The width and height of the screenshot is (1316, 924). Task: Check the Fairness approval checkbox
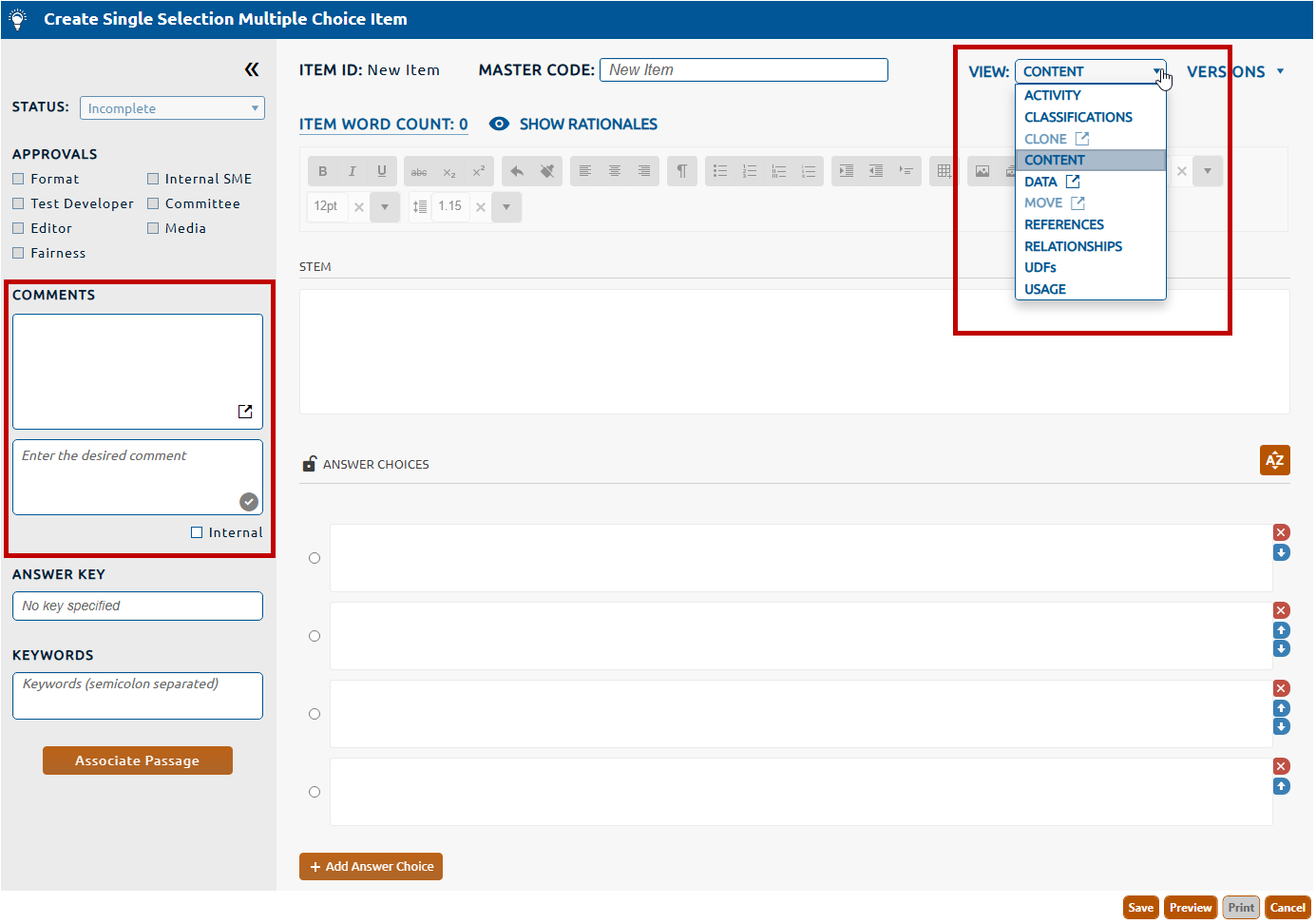tap(18, 253)
